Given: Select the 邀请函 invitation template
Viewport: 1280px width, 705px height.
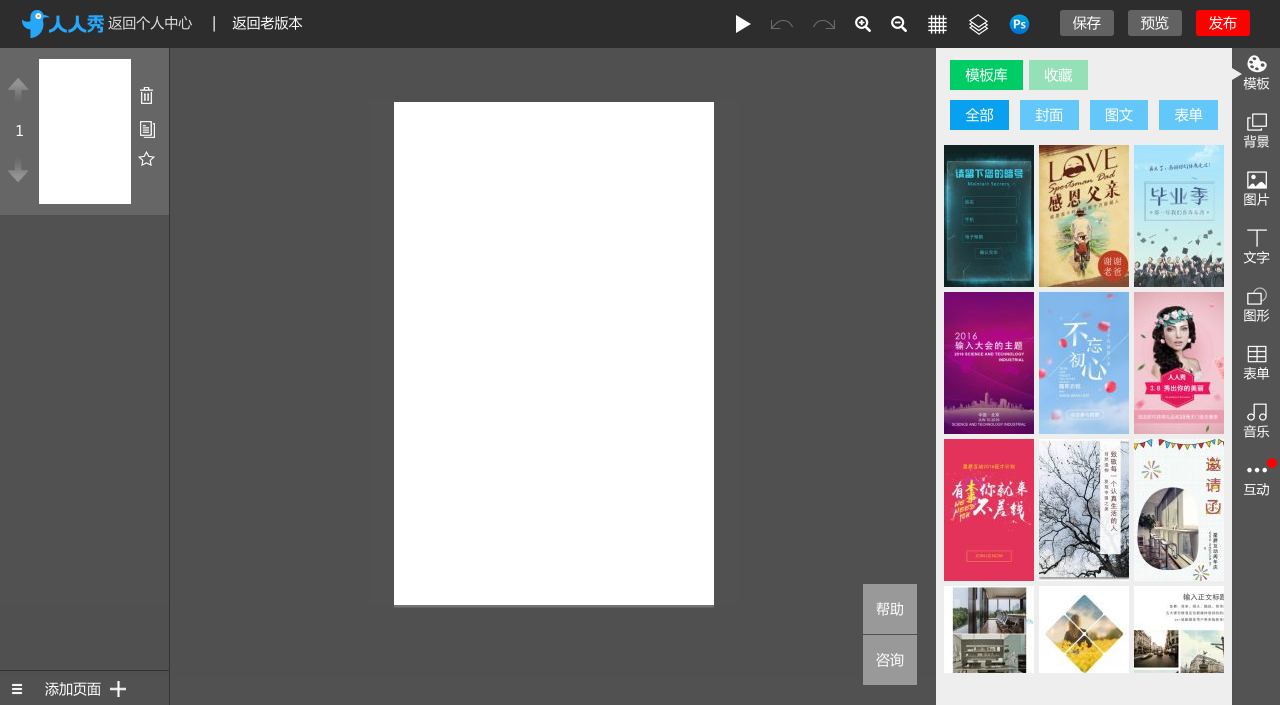Looking at the screenshot, I should pyautogui.click(x=1179, y=510).
